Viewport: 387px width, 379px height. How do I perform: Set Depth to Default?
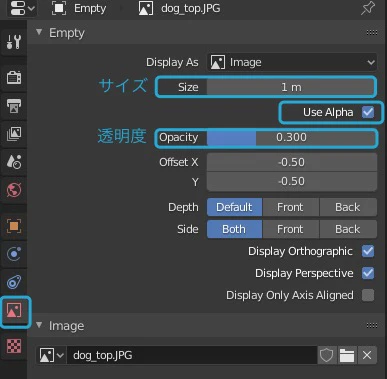pyautogui.click(x=234, y=207)
